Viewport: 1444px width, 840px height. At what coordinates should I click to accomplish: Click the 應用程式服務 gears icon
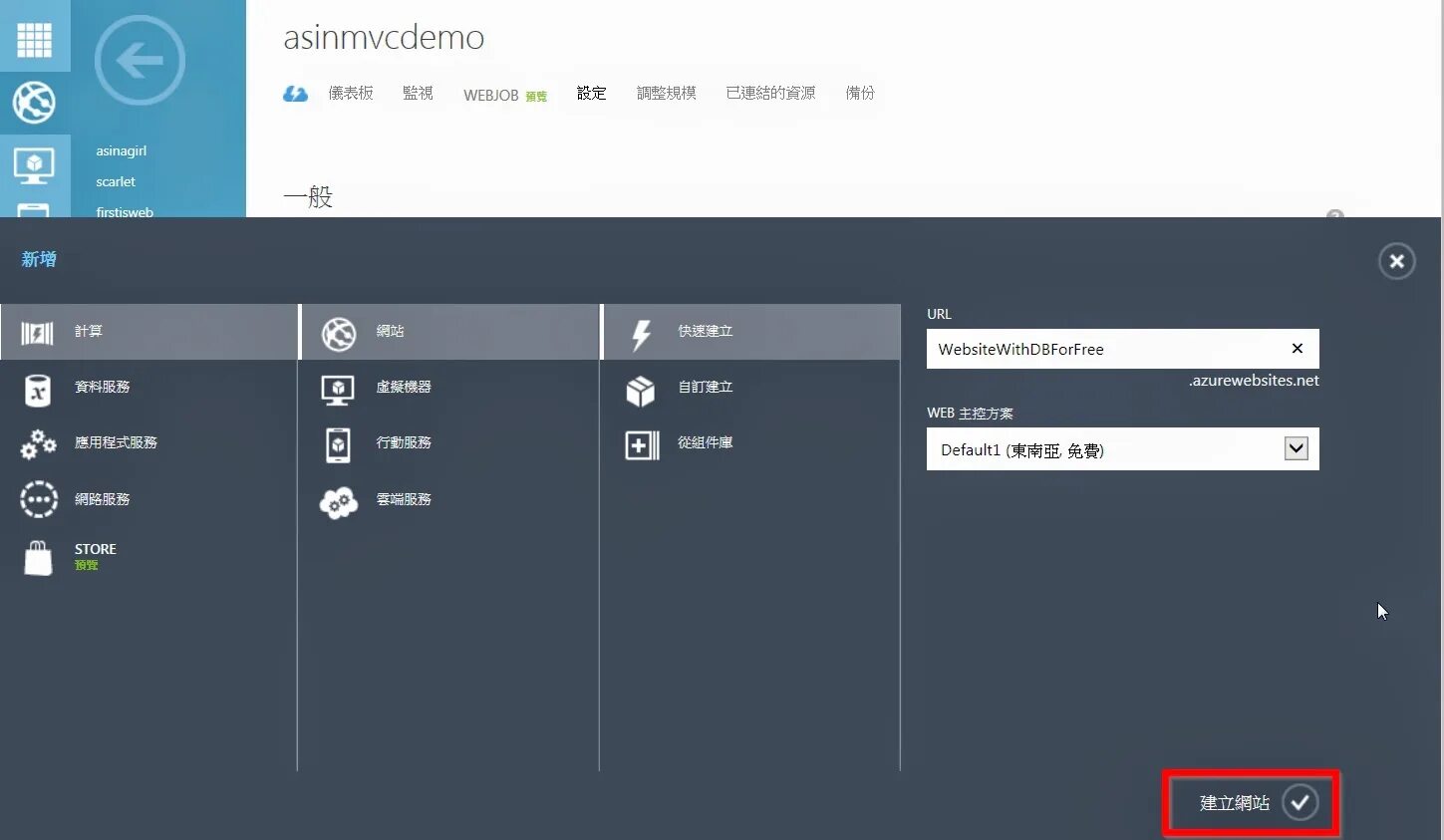coord(38,443)
